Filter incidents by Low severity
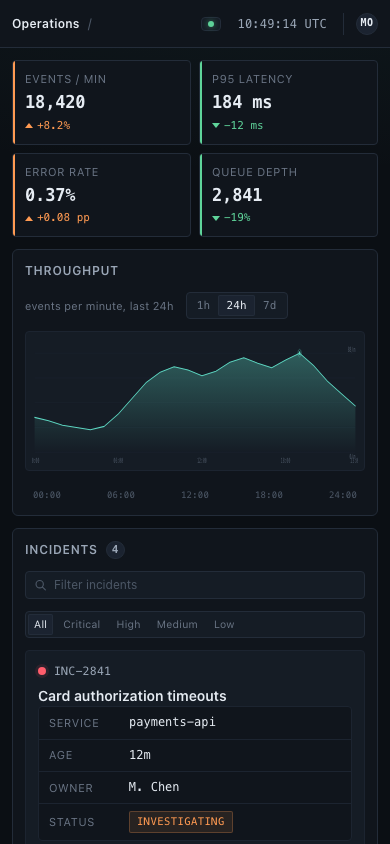 (x=224, y=624)
